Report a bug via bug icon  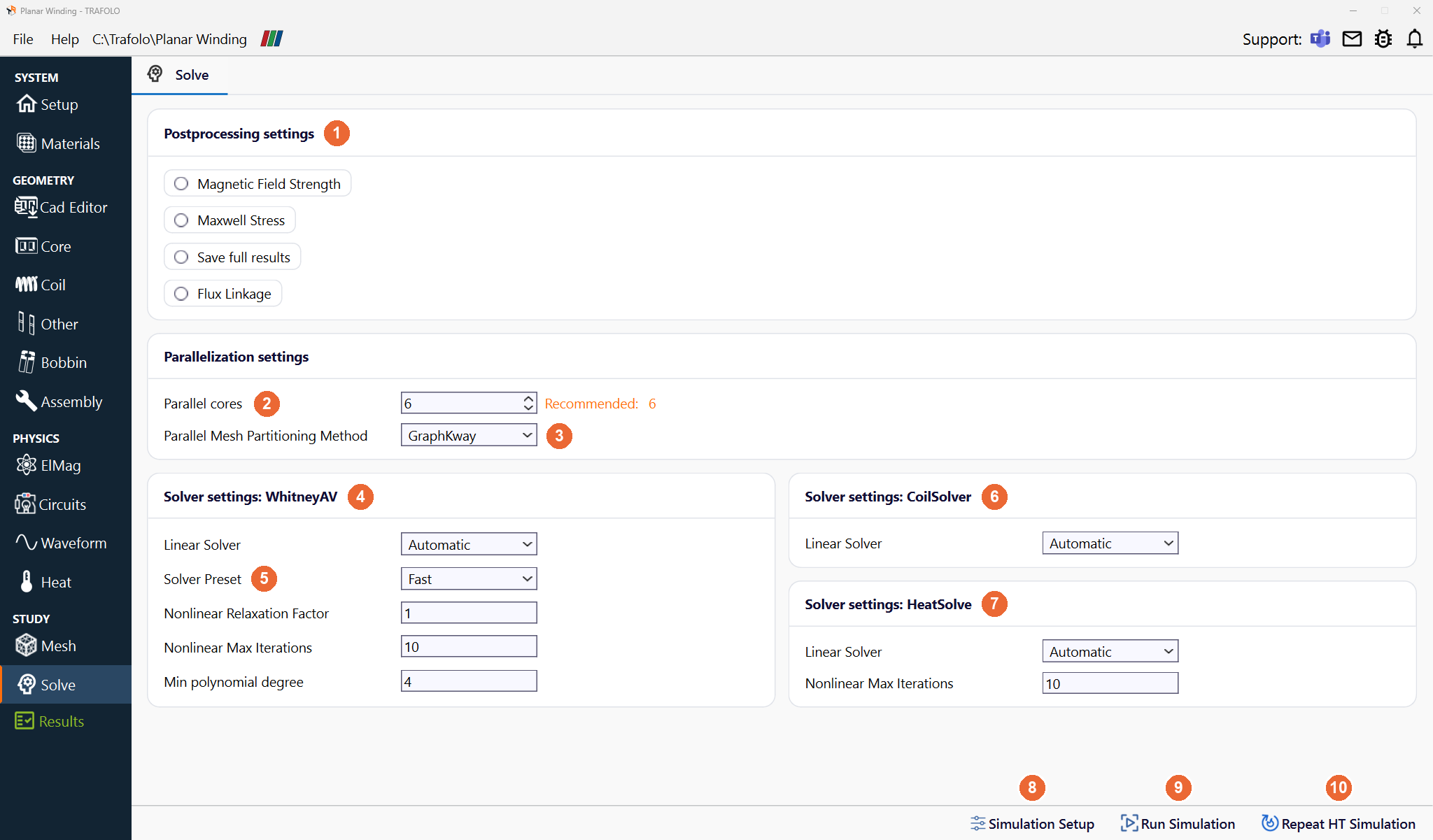[1383, 38]
